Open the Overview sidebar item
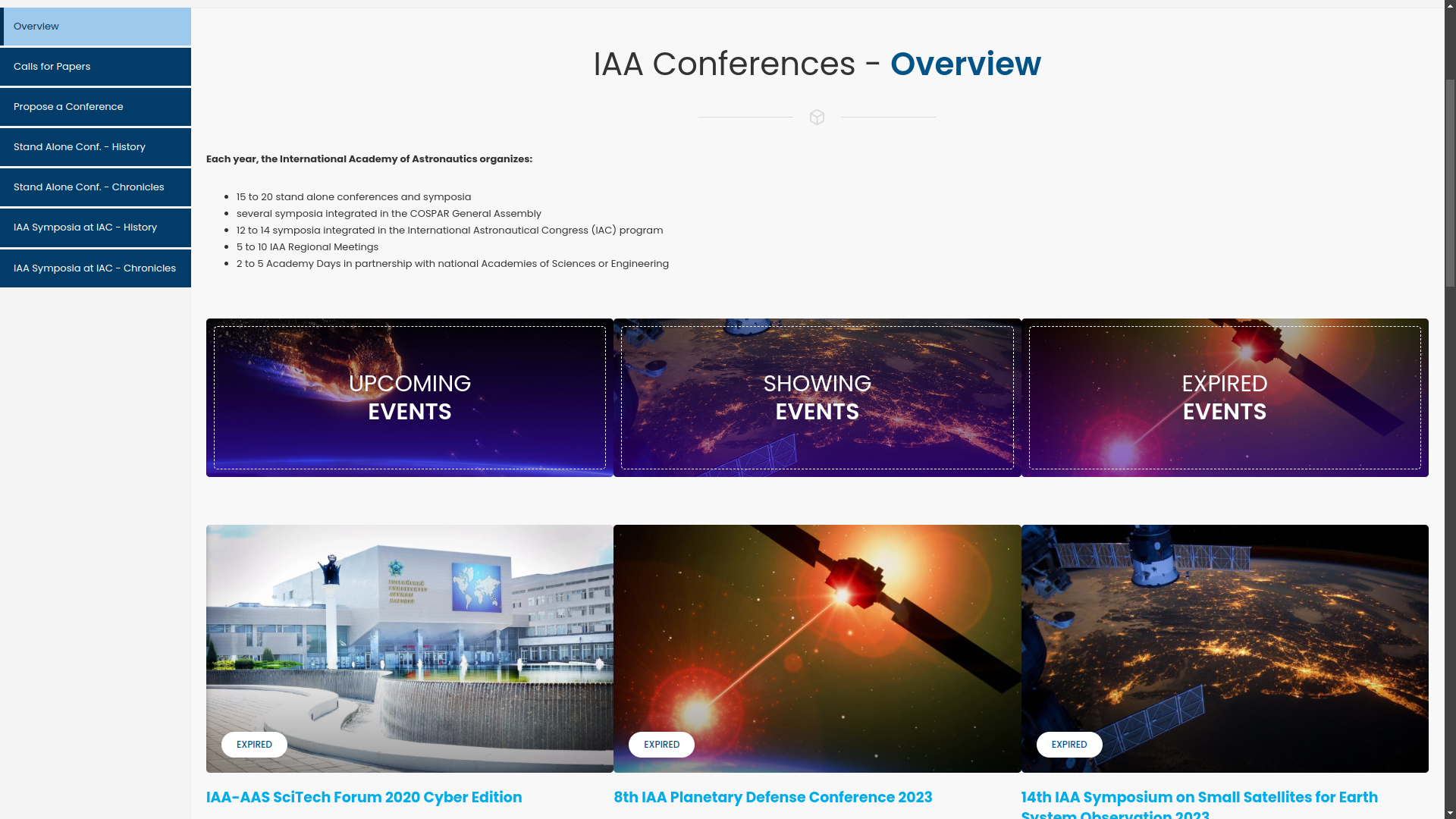Image resolution: width=1456 pixels, height=819 pixels. tap(96, 27)
